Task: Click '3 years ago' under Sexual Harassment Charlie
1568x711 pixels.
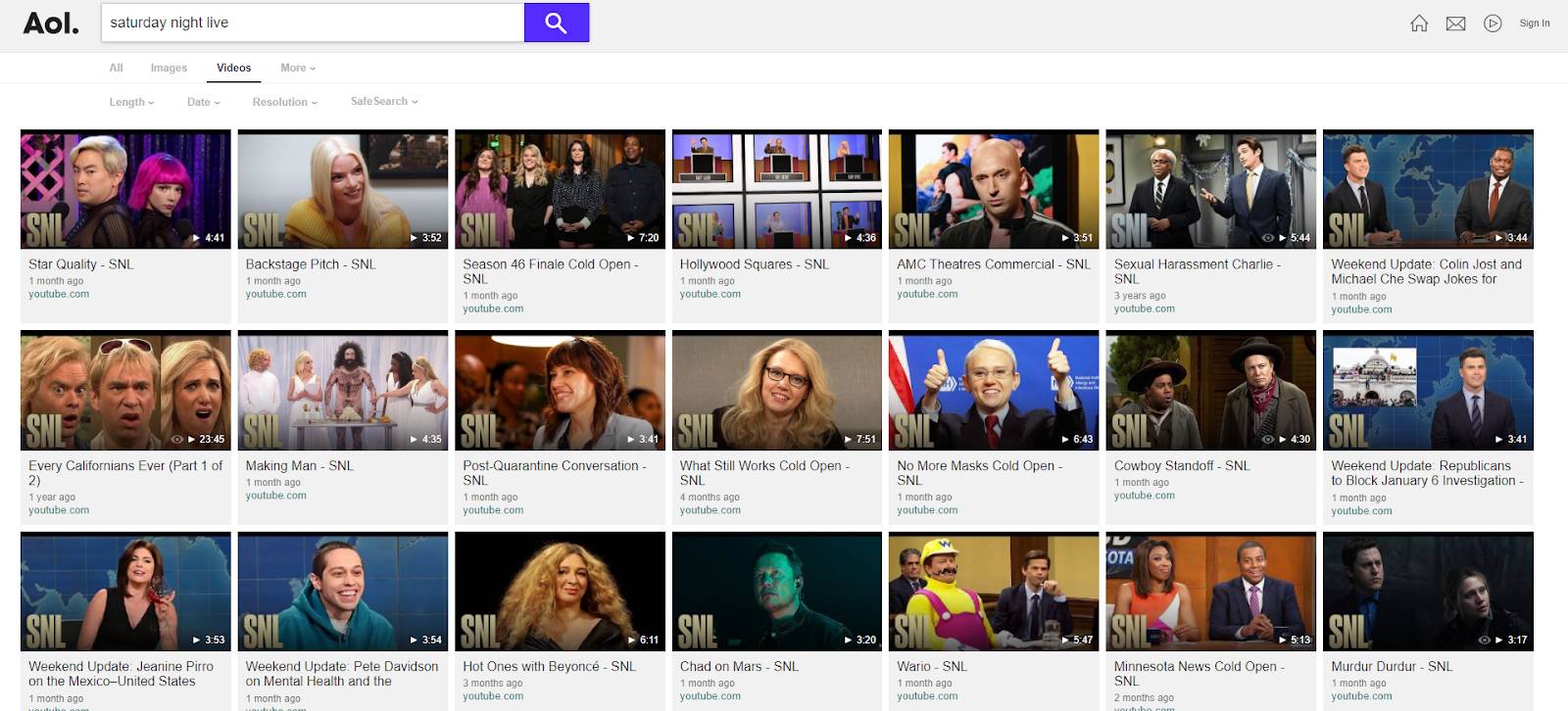Action: pos(1140,296)
